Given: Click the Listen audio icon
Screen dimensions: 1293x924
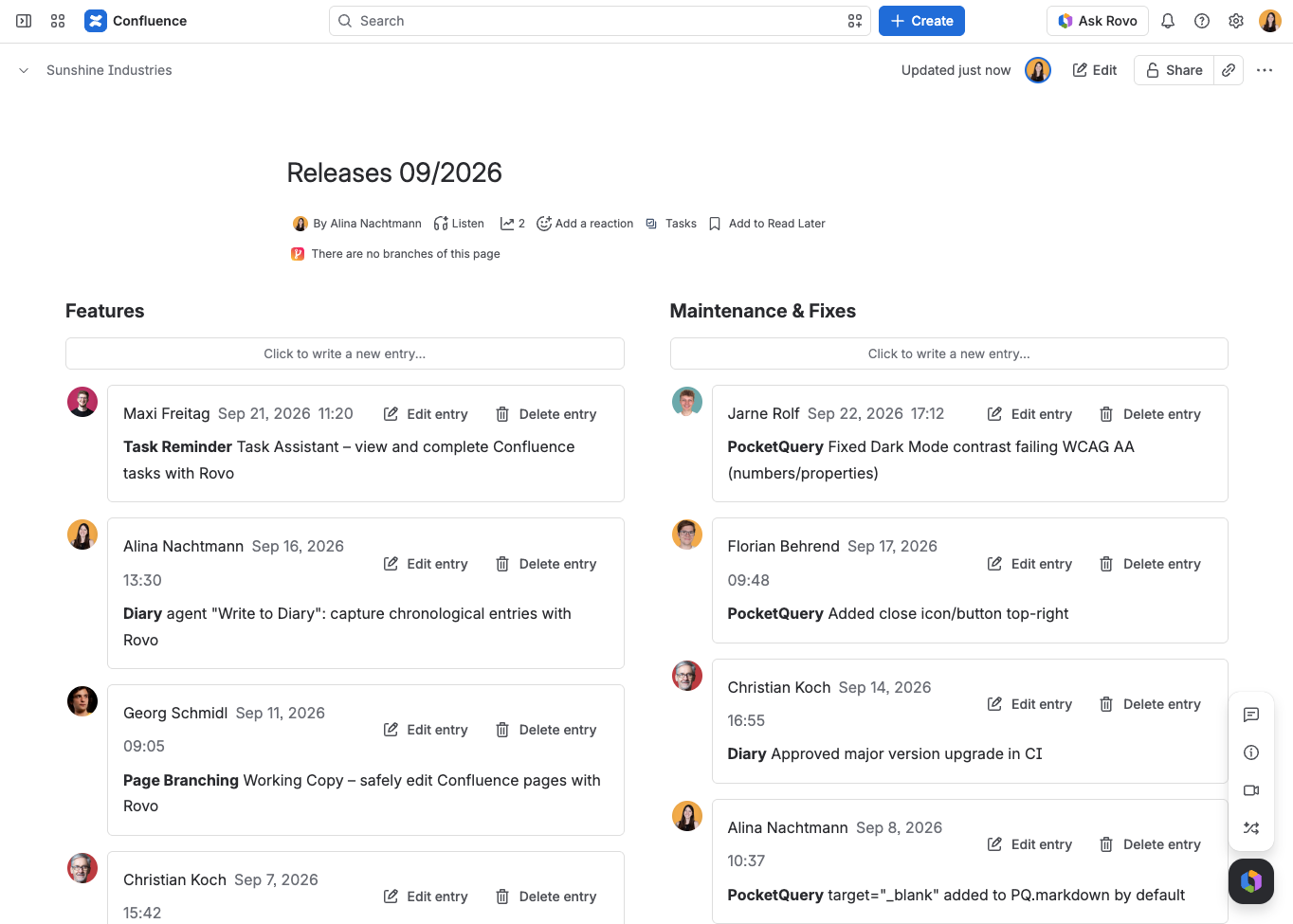Looking at the screenshot, I should [459, 224].
